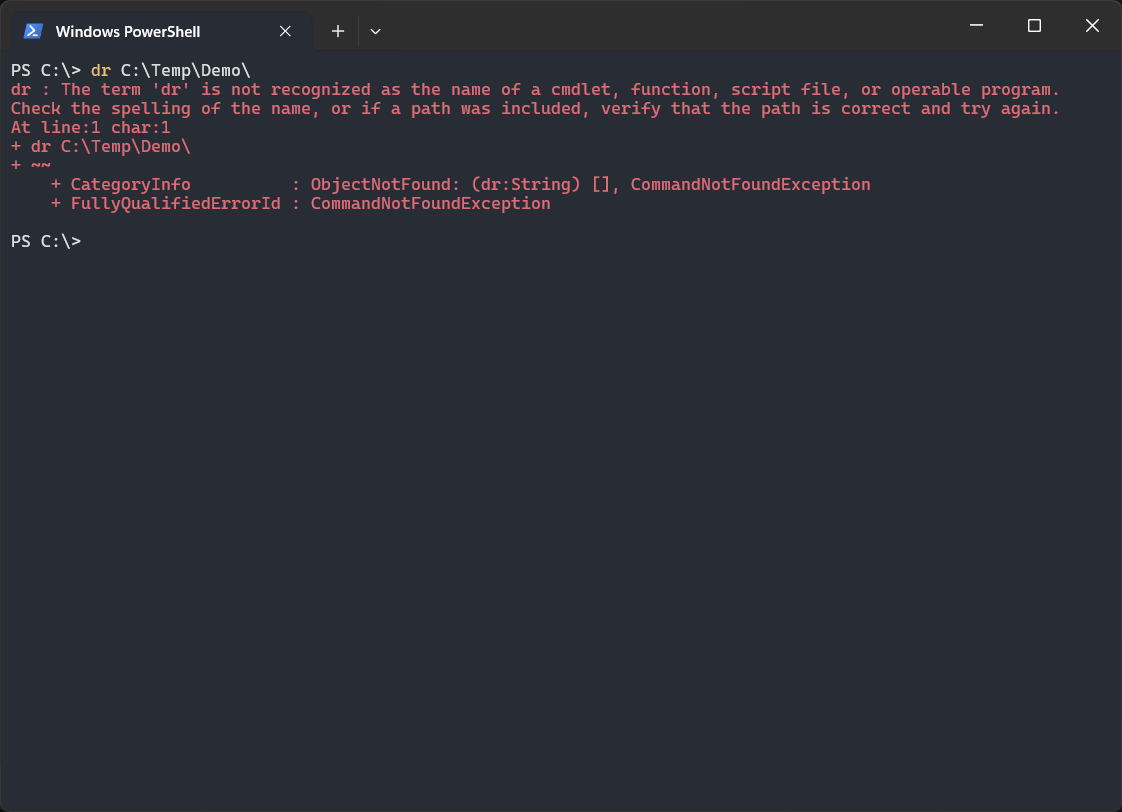Click the '+ dr C:\Temp\Demo\' echoed line

click(x=100, y=147)
